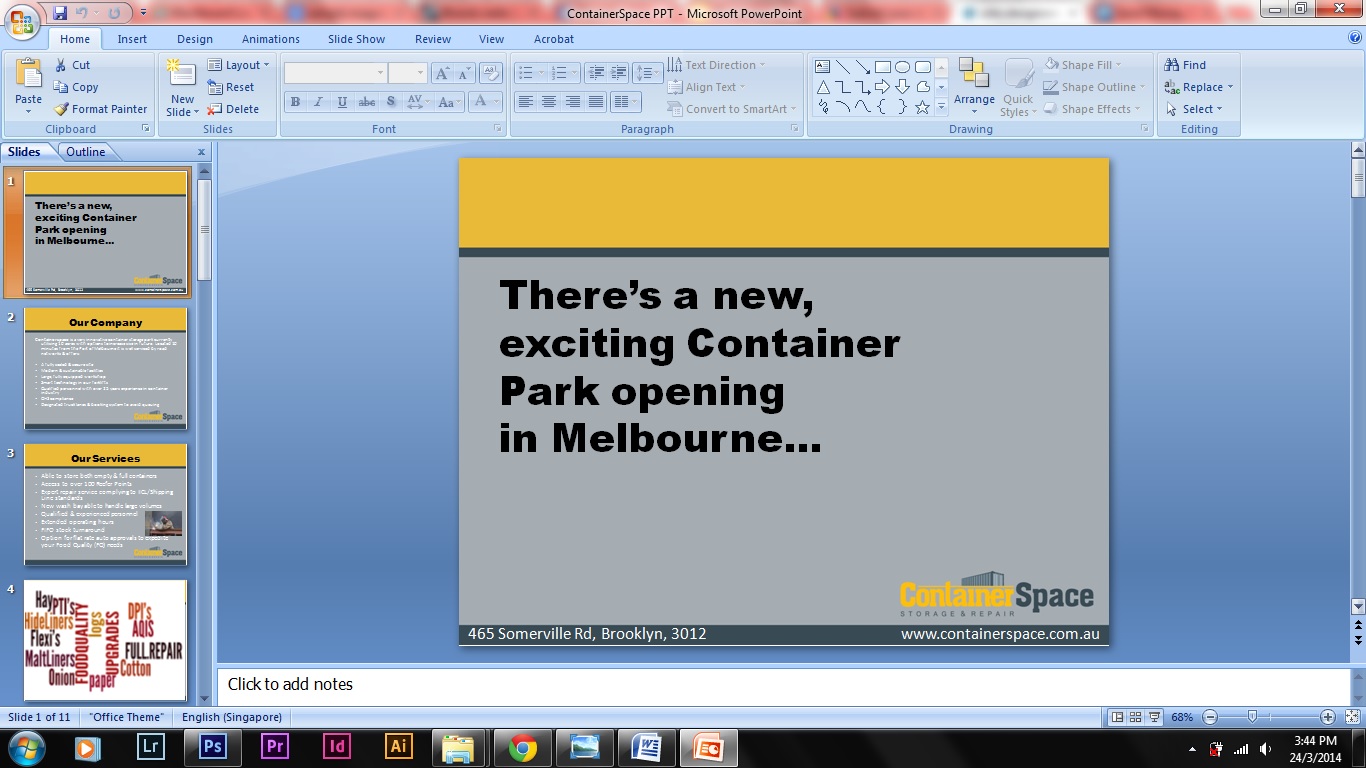The height and width of the screenshot is (768, 1366).
Task: Toggle underline formatting
Action: pos(343,102)
